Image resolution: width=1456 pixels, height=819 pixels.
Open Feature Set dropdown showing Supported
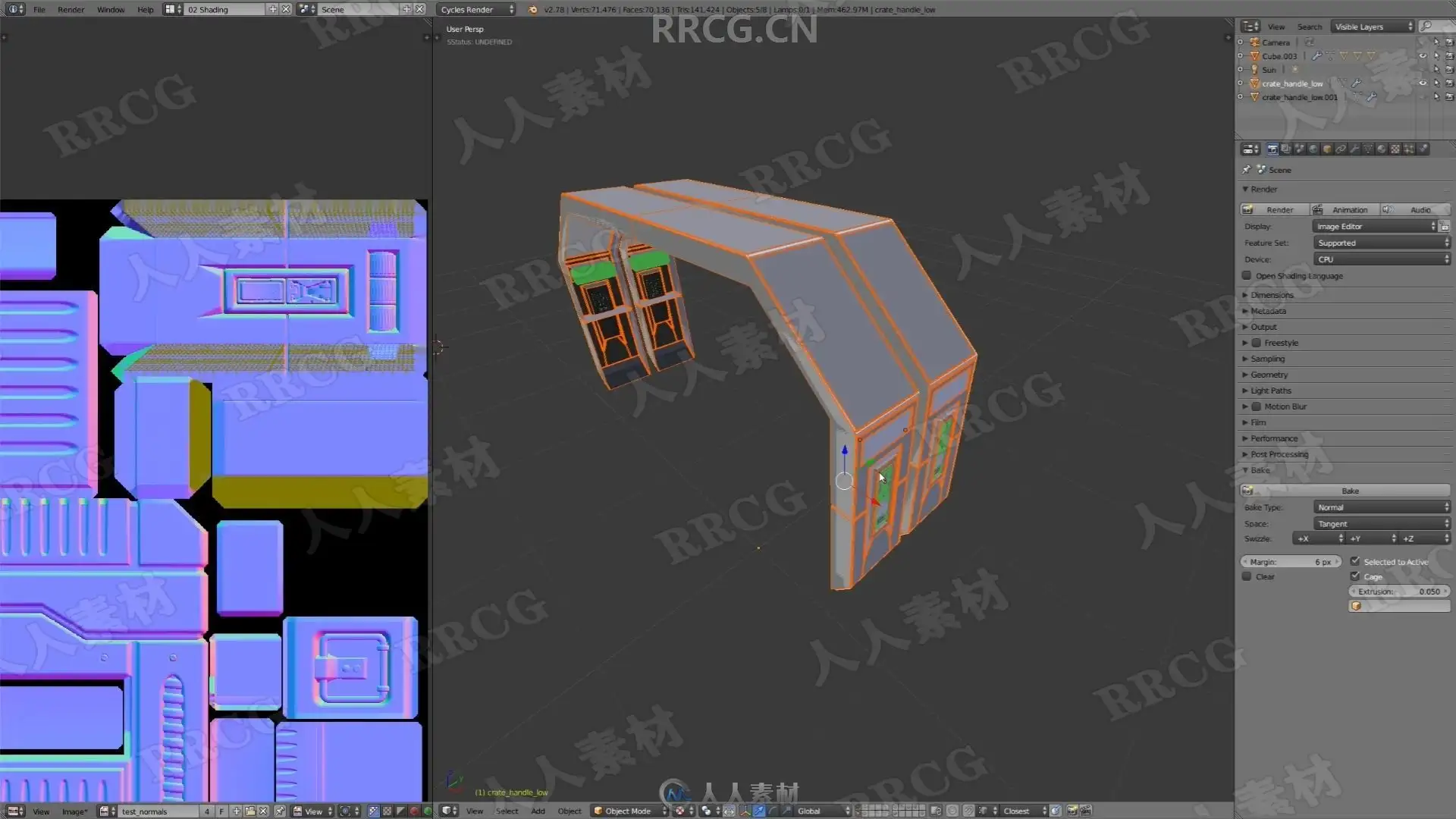pyautogui.click(x=1382, y=243)
